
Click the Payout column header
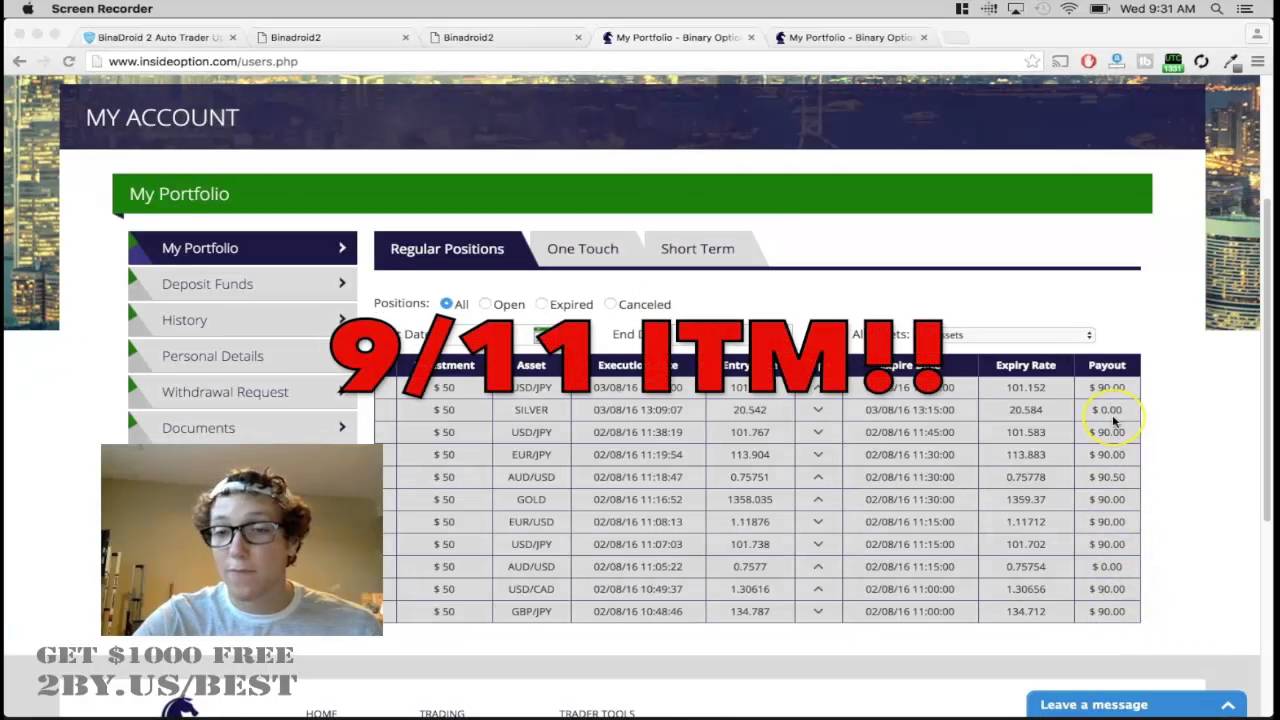point(1107,366)
